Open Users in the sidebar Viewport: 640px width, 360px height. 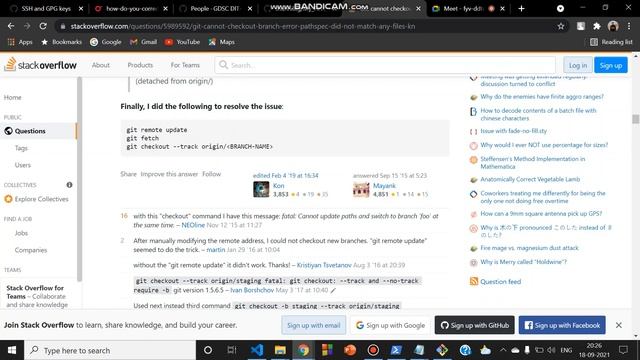(x=23, y=165)
